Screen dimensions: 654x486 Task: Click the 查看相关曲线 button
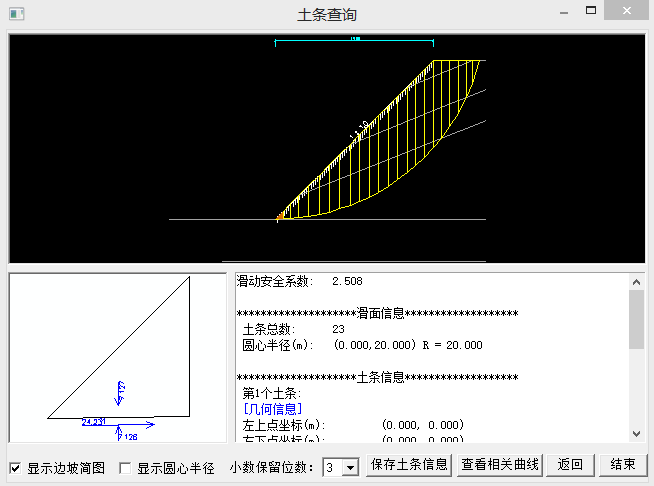click(x=500, y=465)
